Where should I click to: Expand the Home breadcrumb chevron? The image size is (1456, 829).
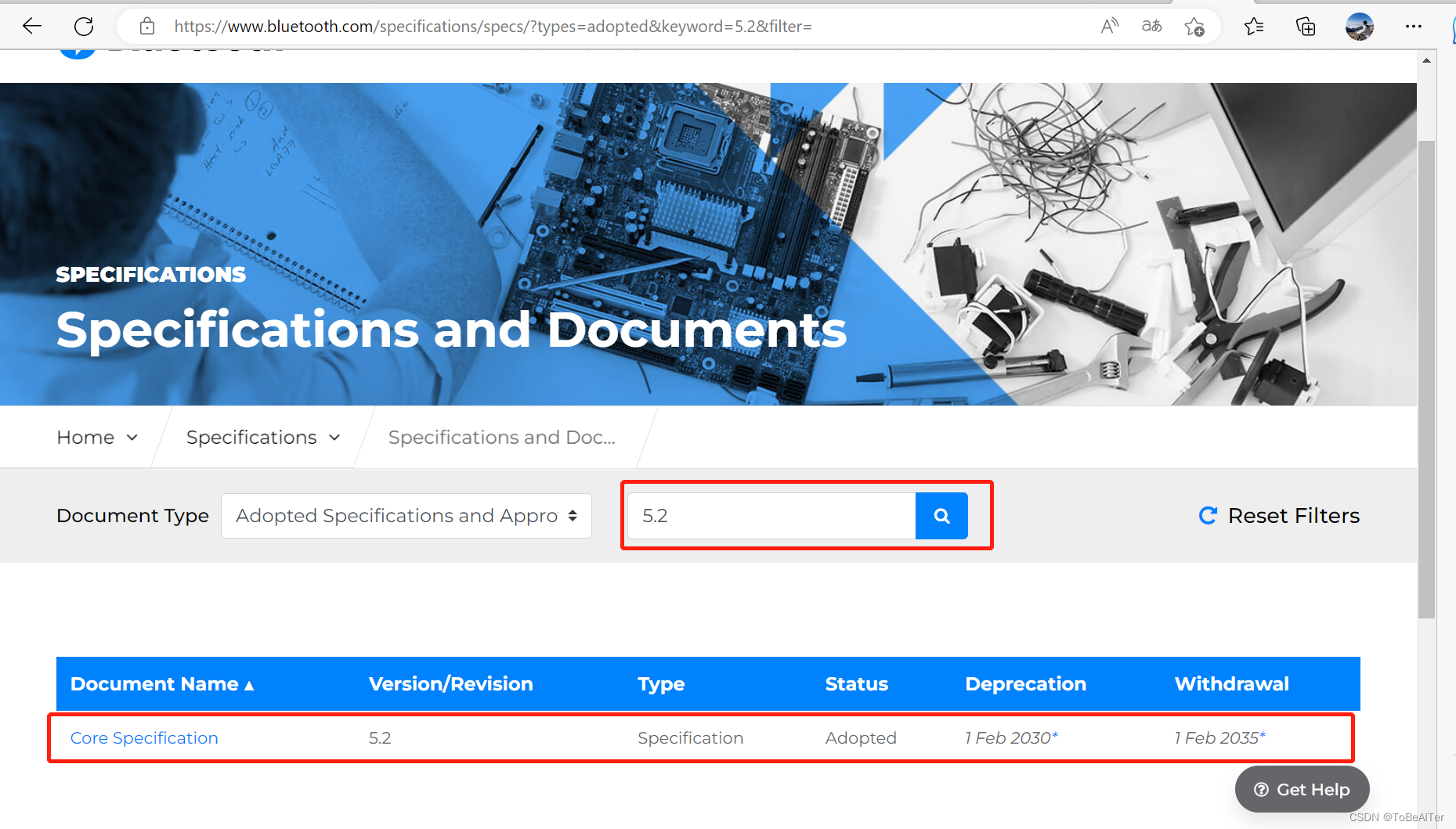[x=132, y=438]
